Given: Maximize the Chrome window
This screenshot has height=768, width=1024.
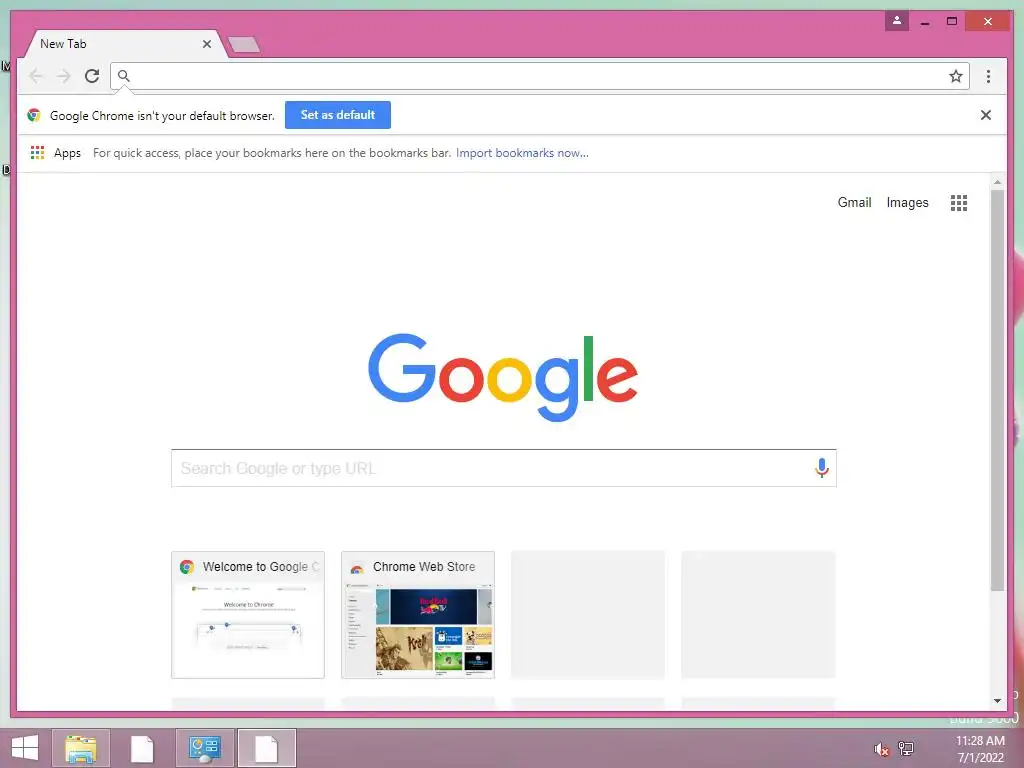Looking at the screenshot, I should 952,22.
